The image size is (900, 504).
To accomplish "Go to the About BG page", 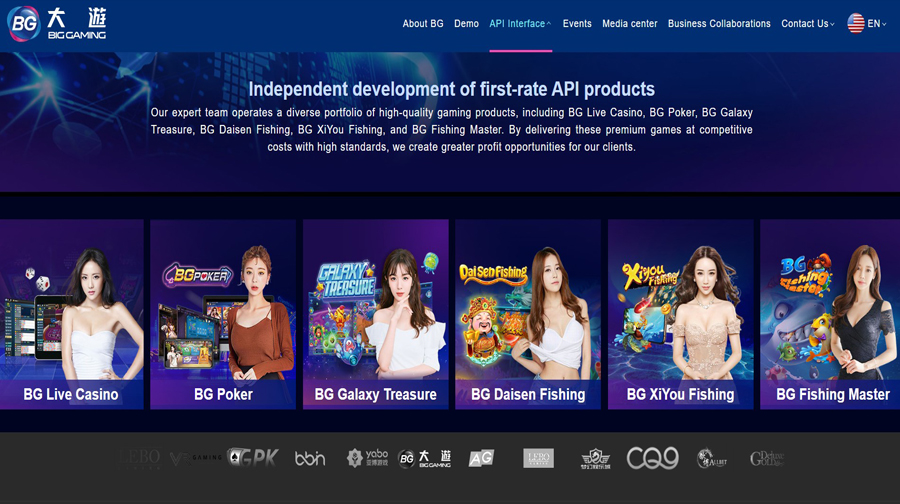I will (x=422, y=24).
